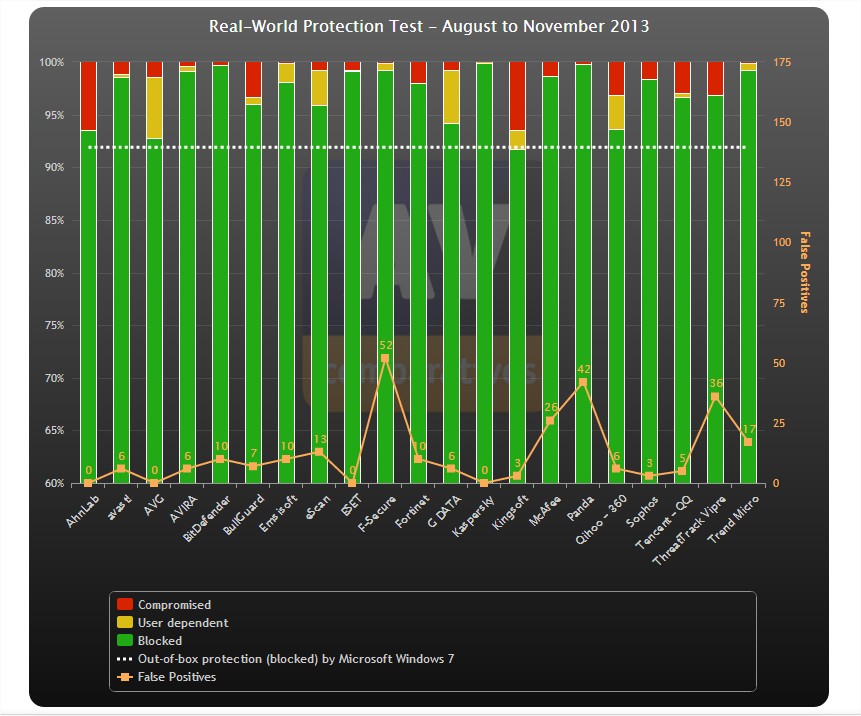Select the BitDefender axis label
The image size is (861, 716).
(x=207, y=518)
